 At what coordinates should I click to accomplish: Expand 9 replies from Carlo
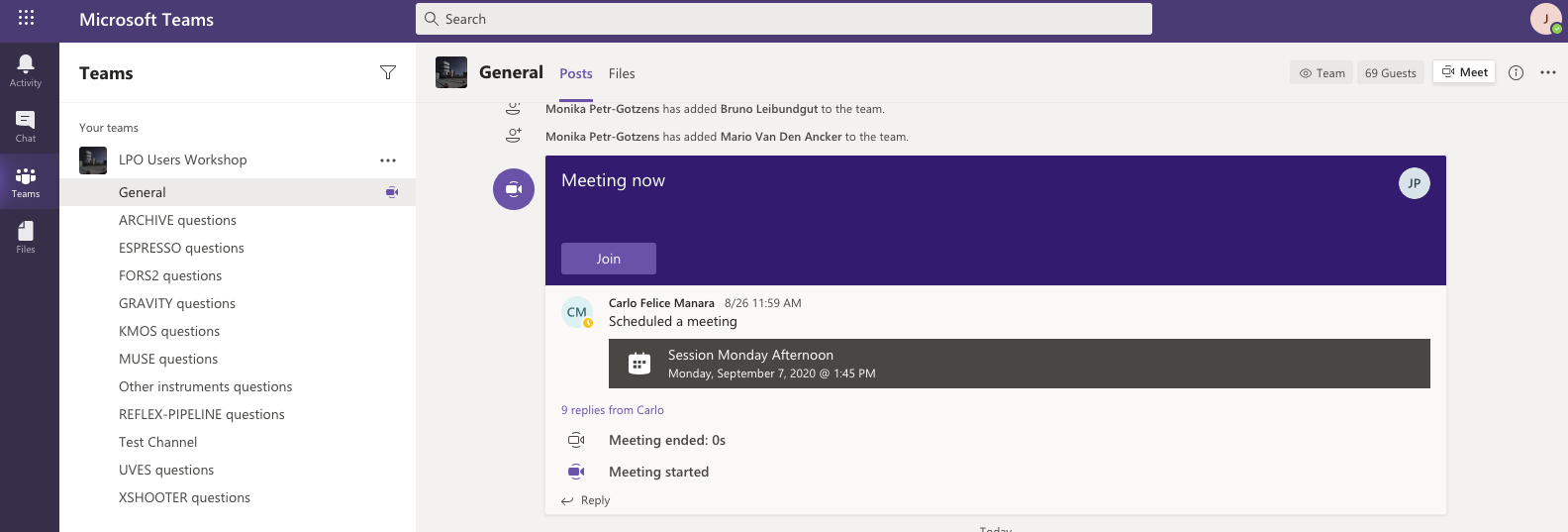(613, 410)
